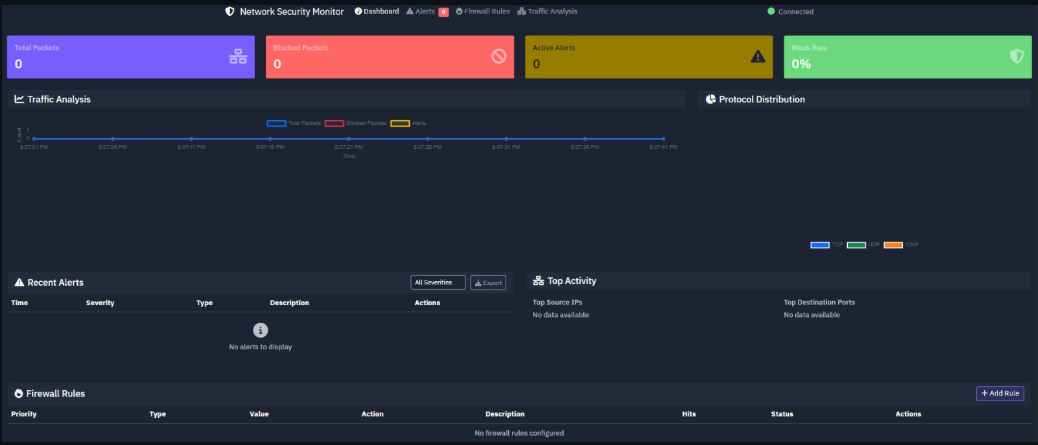Screen dimensions: 1038x445
Task: Toggle Alerts series in traffic chart legend
Action: click(x=399, y=123)
